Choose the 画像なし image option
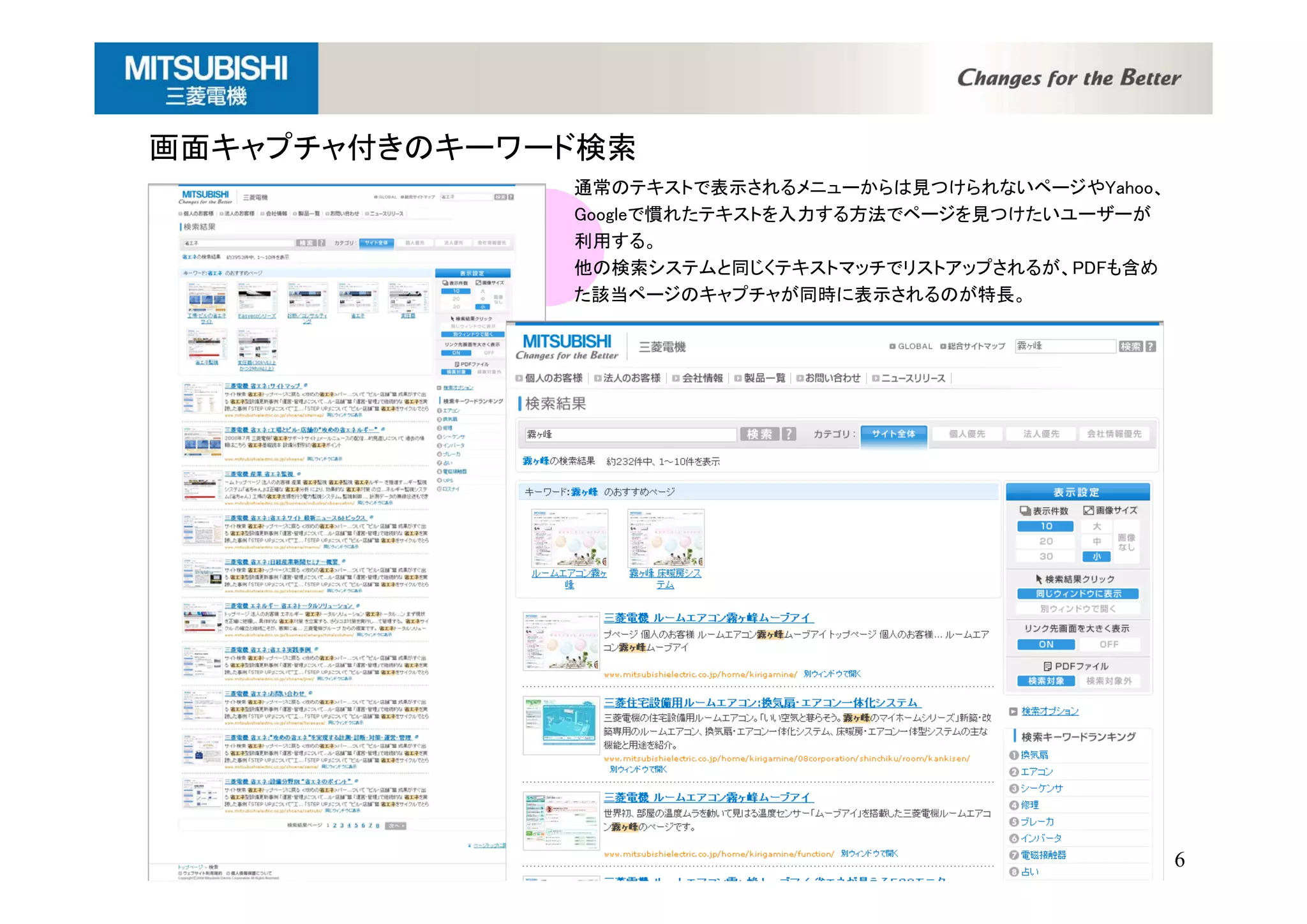 click(x=1126, y=542)
